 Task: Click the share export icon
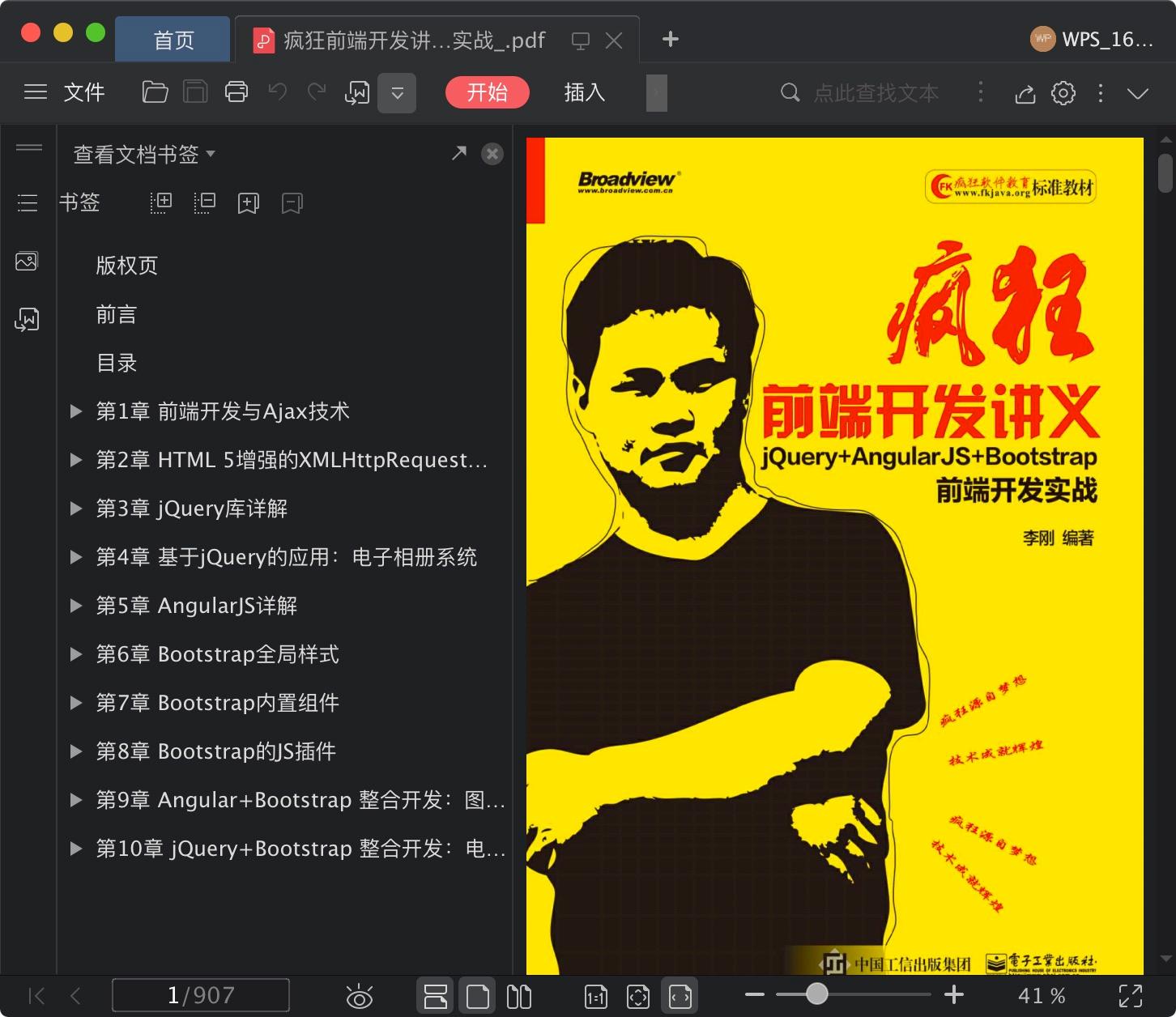[x=1025, y=94]
